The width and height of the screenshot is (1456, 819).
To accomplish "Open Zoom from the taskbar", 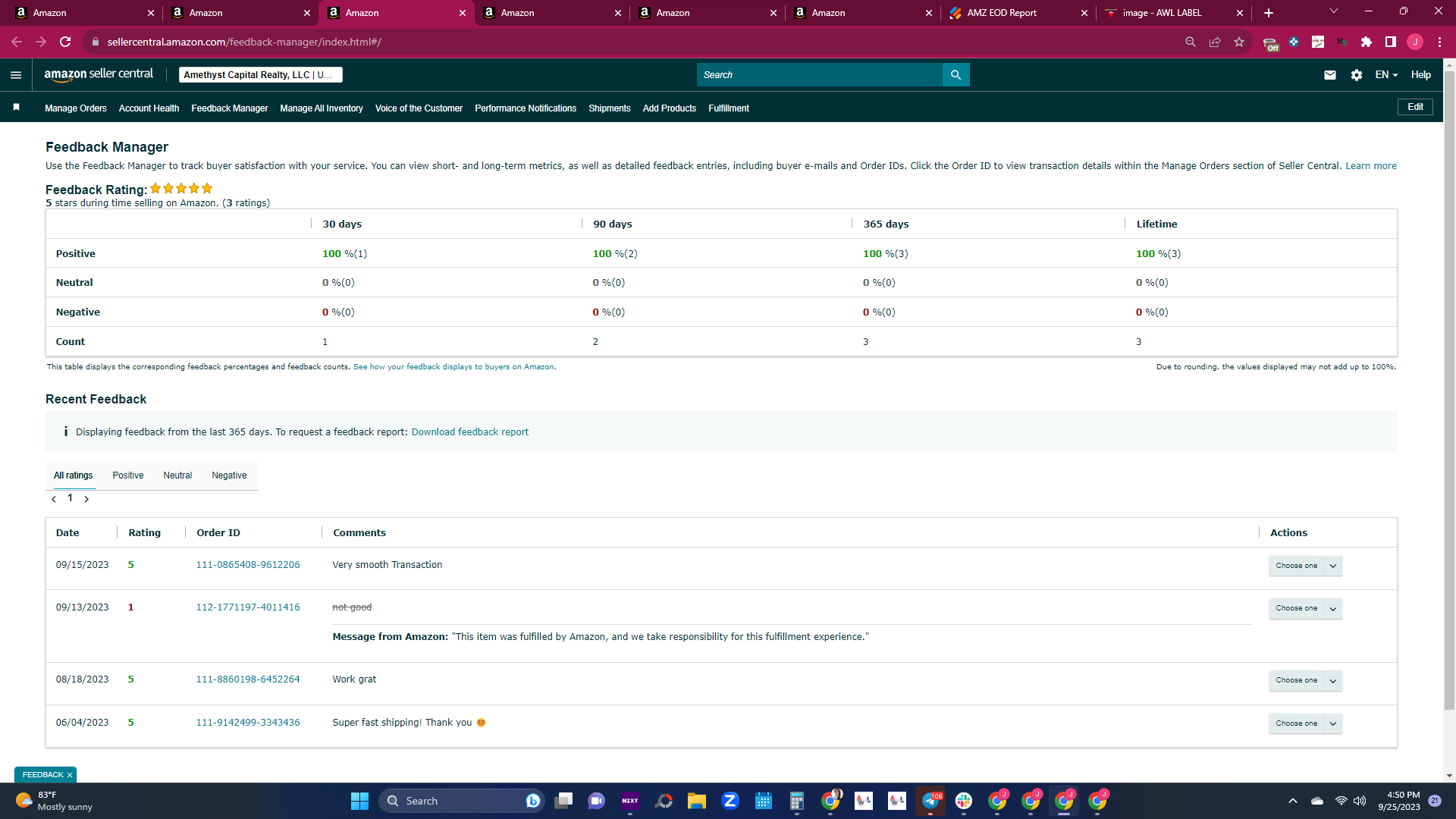I will pyautogui.click(x=730, y=801).
